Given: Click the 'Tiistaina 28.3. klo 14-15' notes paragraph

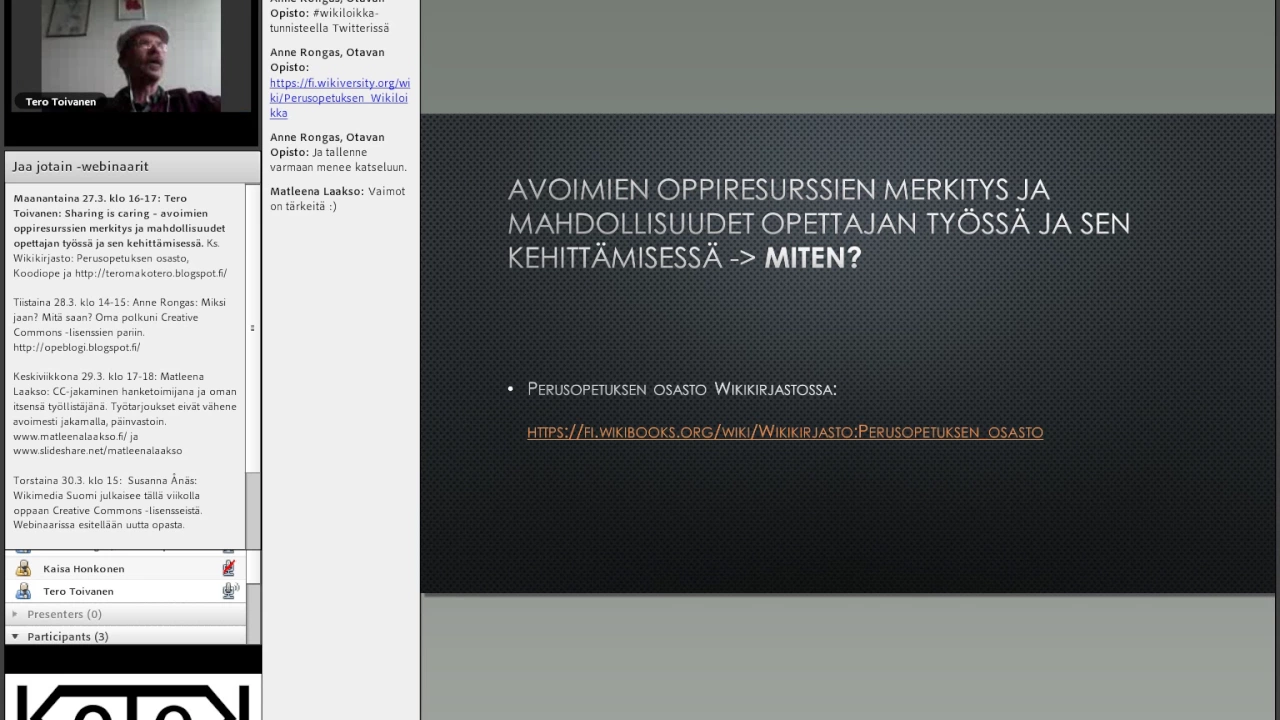Looking at the screenshot, I should tap(122, 325).
